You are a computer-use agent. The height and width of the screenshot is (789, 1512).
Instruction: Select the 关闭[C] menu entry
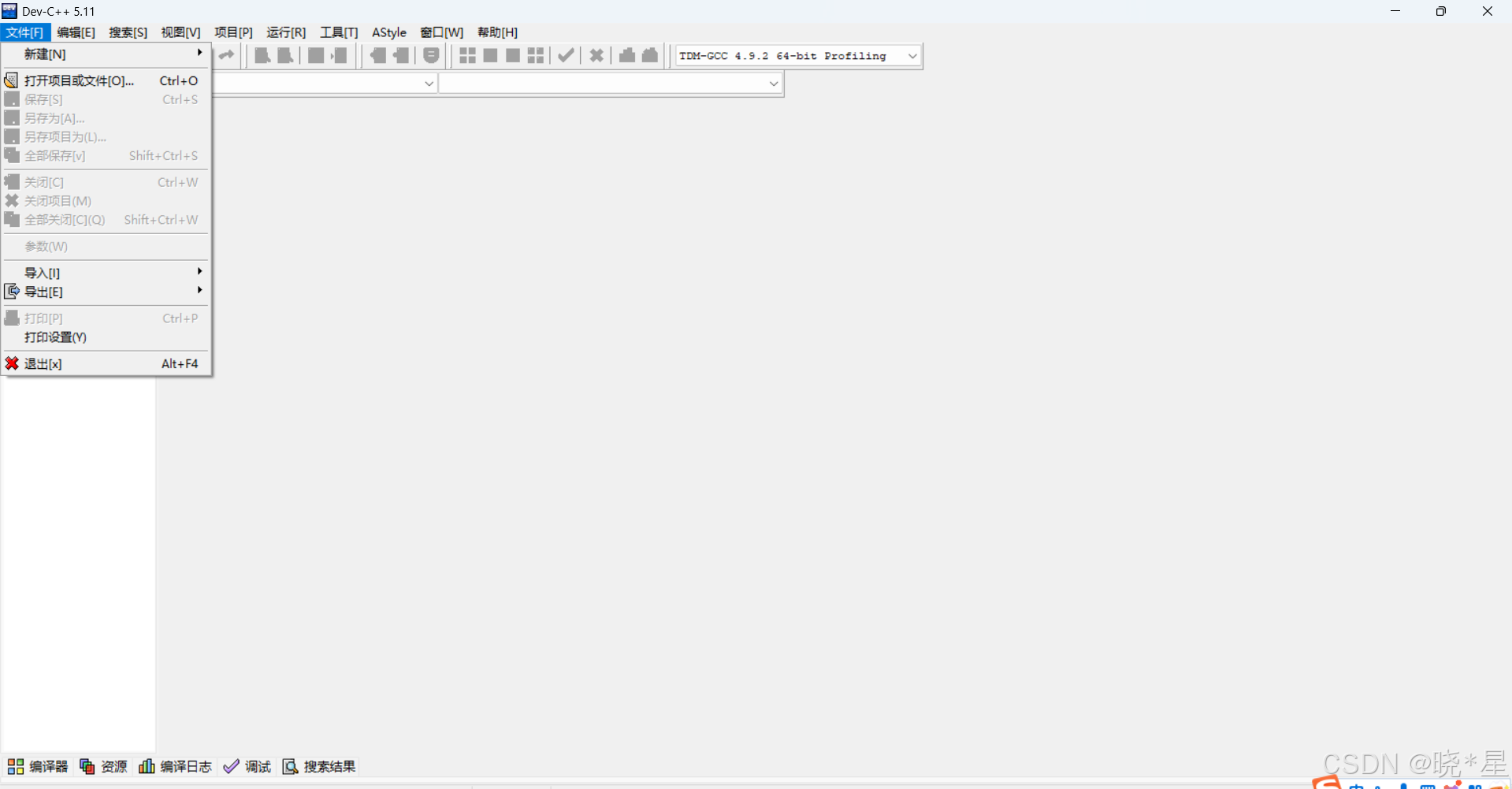click(x=106, y=182)
